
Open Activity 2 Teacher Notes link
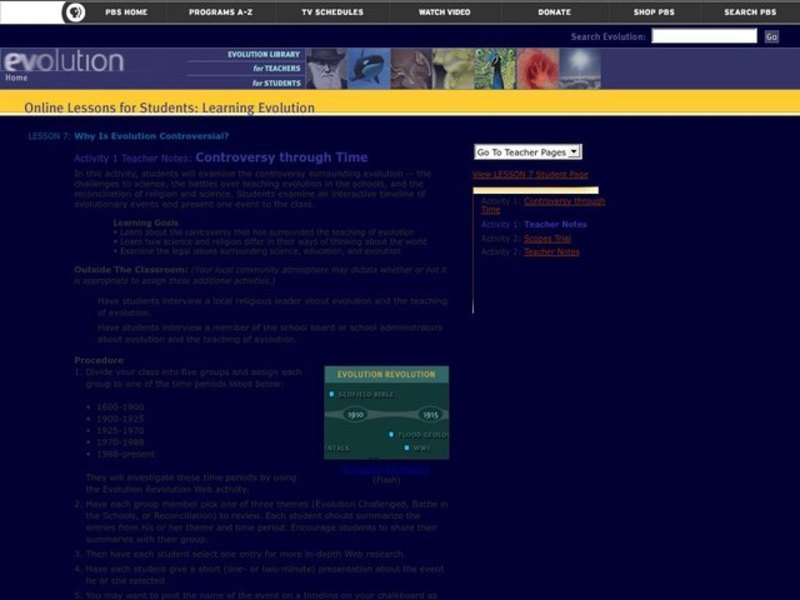click(551, 252)
